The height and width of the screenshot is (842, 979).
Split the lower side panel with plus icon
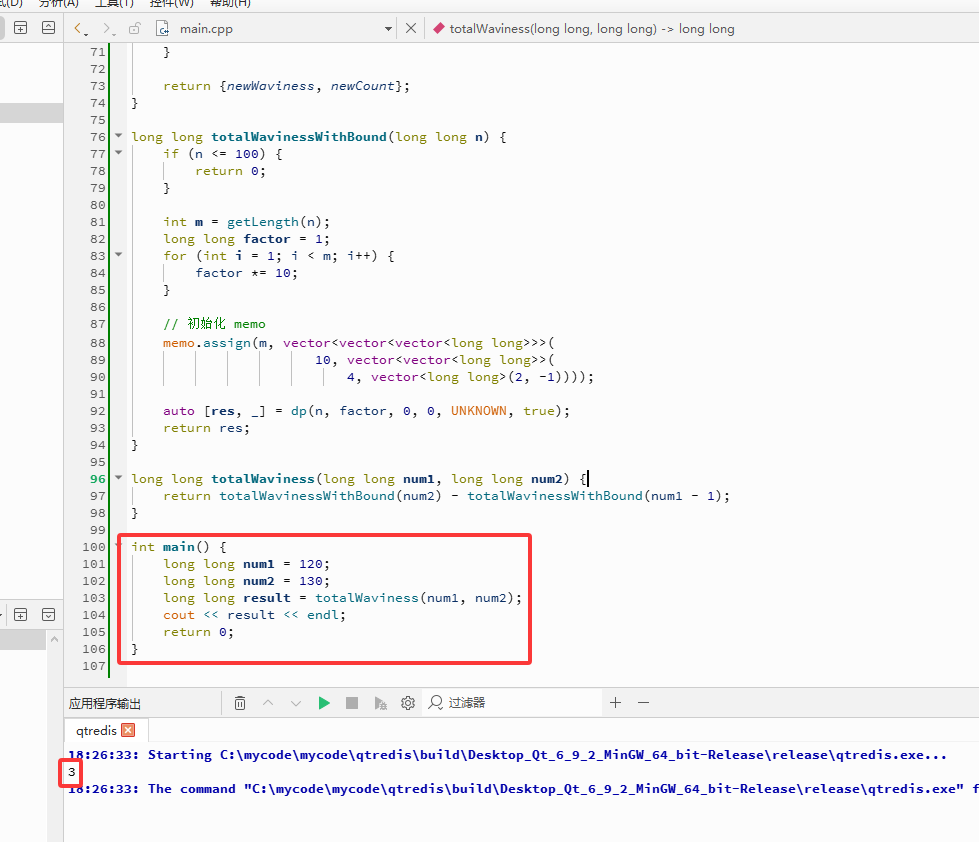click(x=21, y=615)
